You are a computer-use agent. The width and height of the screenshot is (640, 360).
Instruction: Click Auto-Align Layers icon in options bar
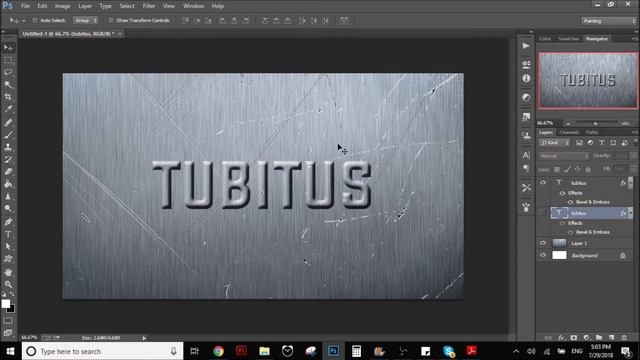pyautogui.click(x=344, y=20)
